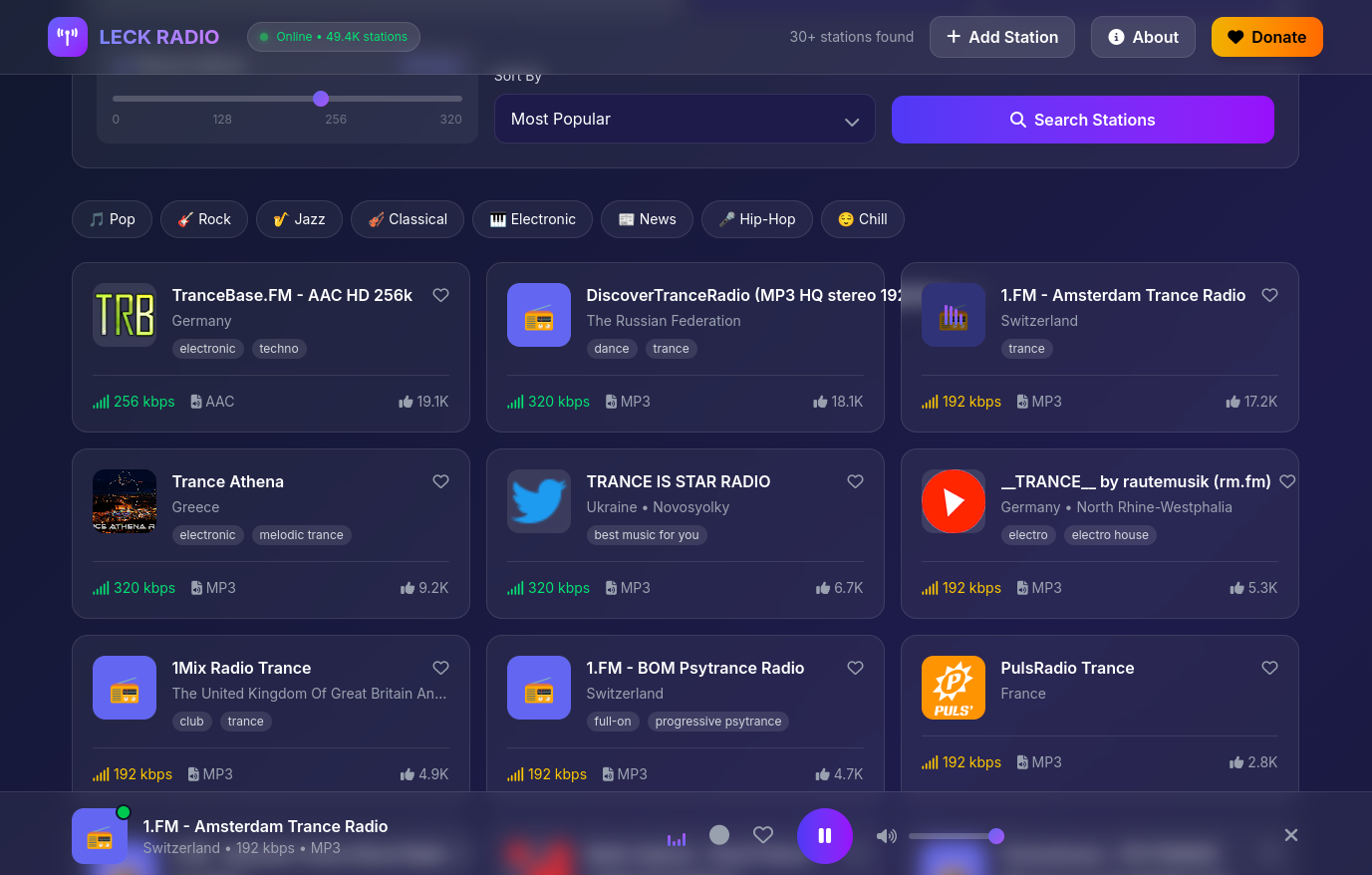Mute using the speaker volume icon

pos(886,836)
